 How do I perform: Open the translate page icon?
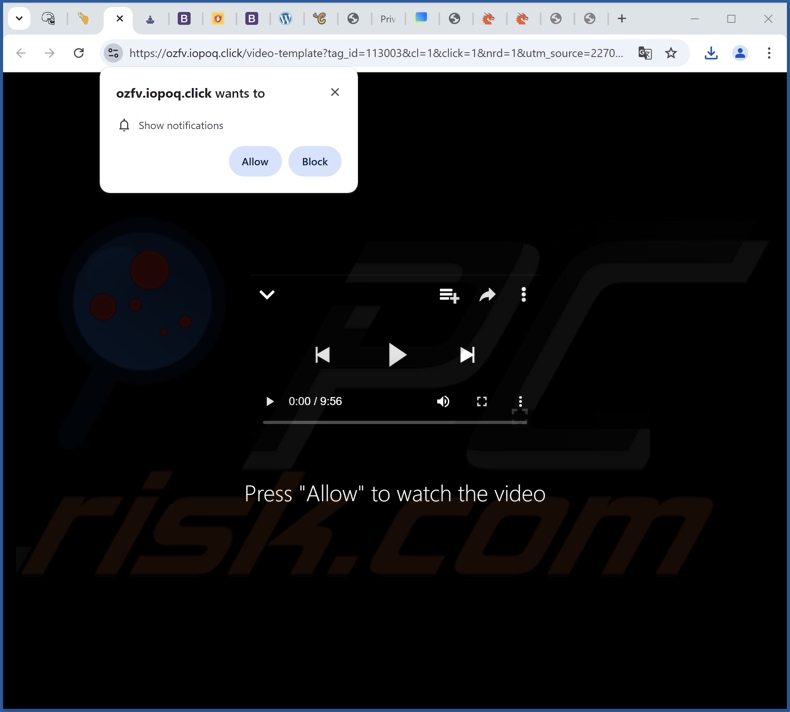(645, 53)
